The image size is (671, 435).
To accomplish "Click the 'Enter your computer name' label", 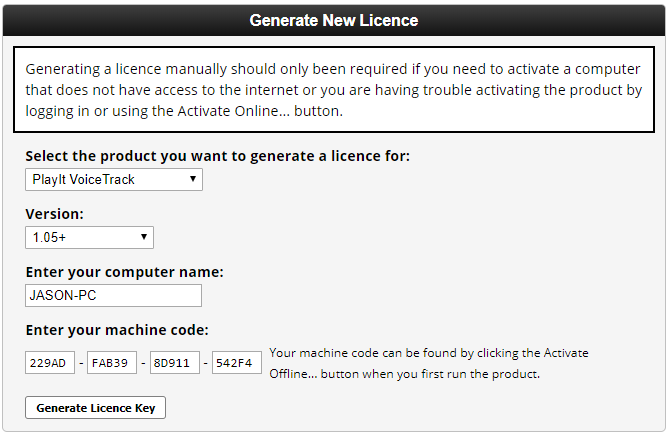I will pos(124,272).
